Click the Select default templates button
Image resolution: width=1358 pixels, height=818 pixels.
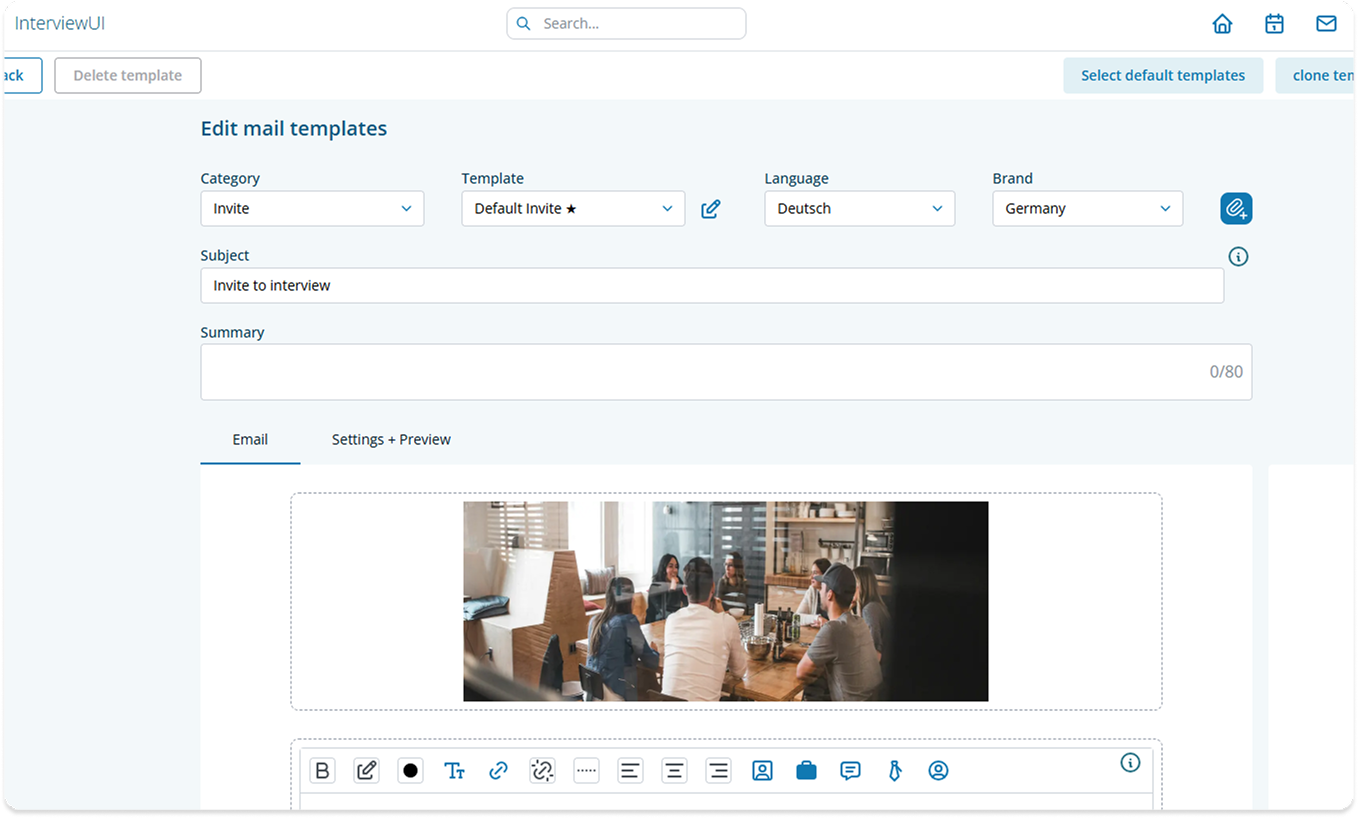[x=1163, y=75]
